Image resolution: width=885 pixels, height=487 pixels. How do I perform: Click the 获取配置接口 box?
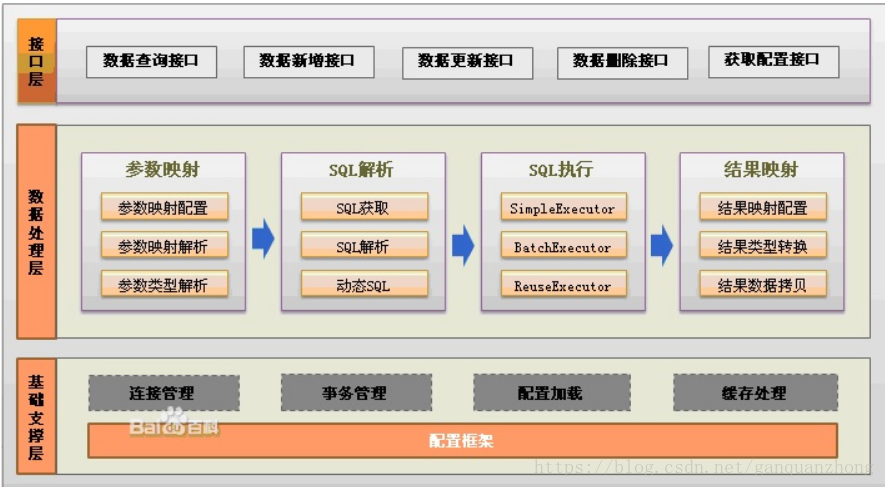pyautogui.click(x=773, y=62)
